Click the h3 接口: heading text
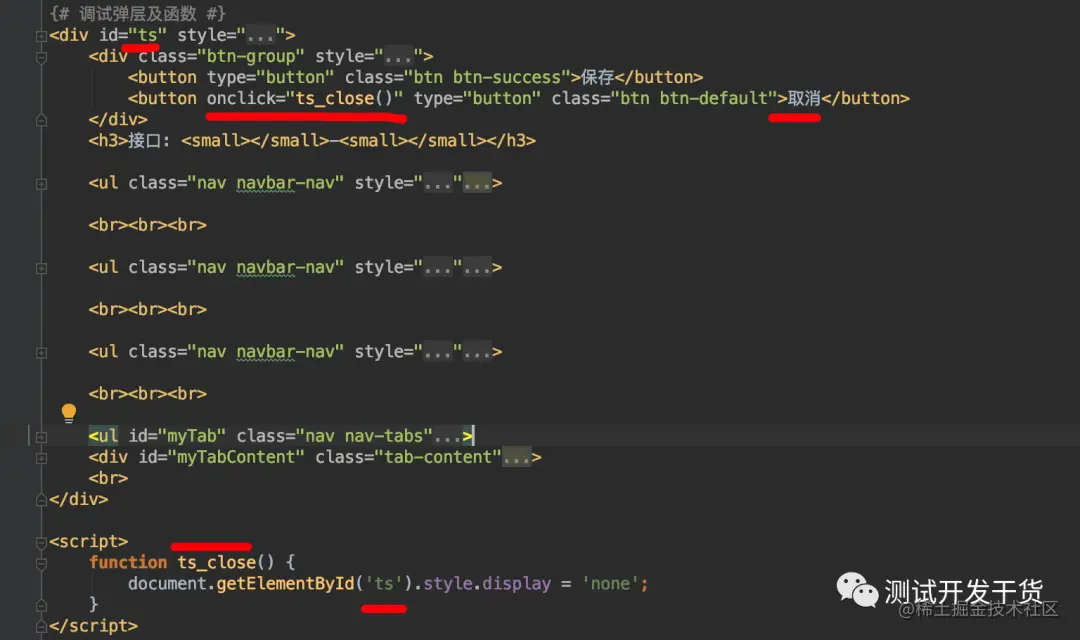 coord(149,141)
